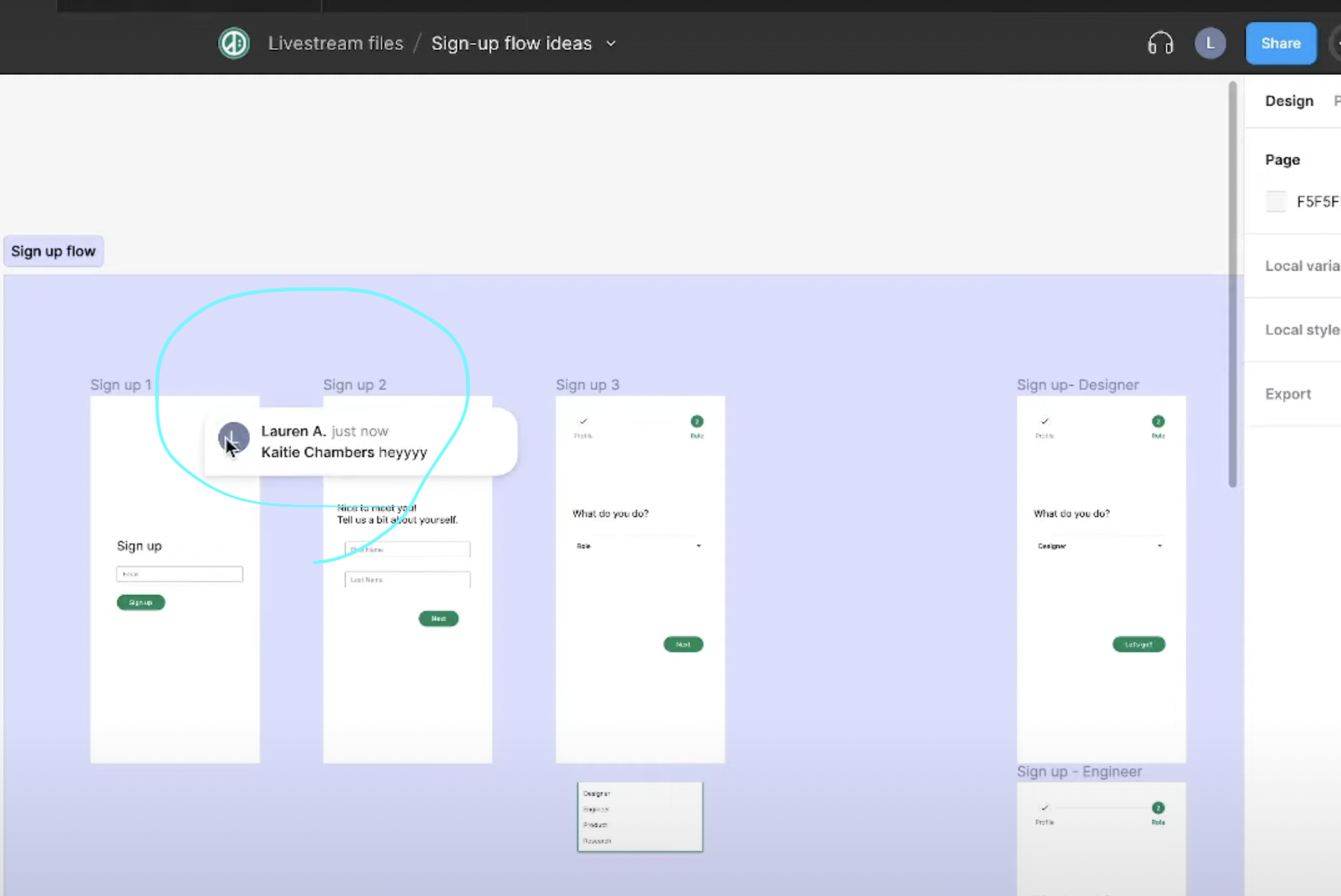1341x896 pixels.
Task: Open the audio headphones icon
Action: click(x=1160, y=43)
